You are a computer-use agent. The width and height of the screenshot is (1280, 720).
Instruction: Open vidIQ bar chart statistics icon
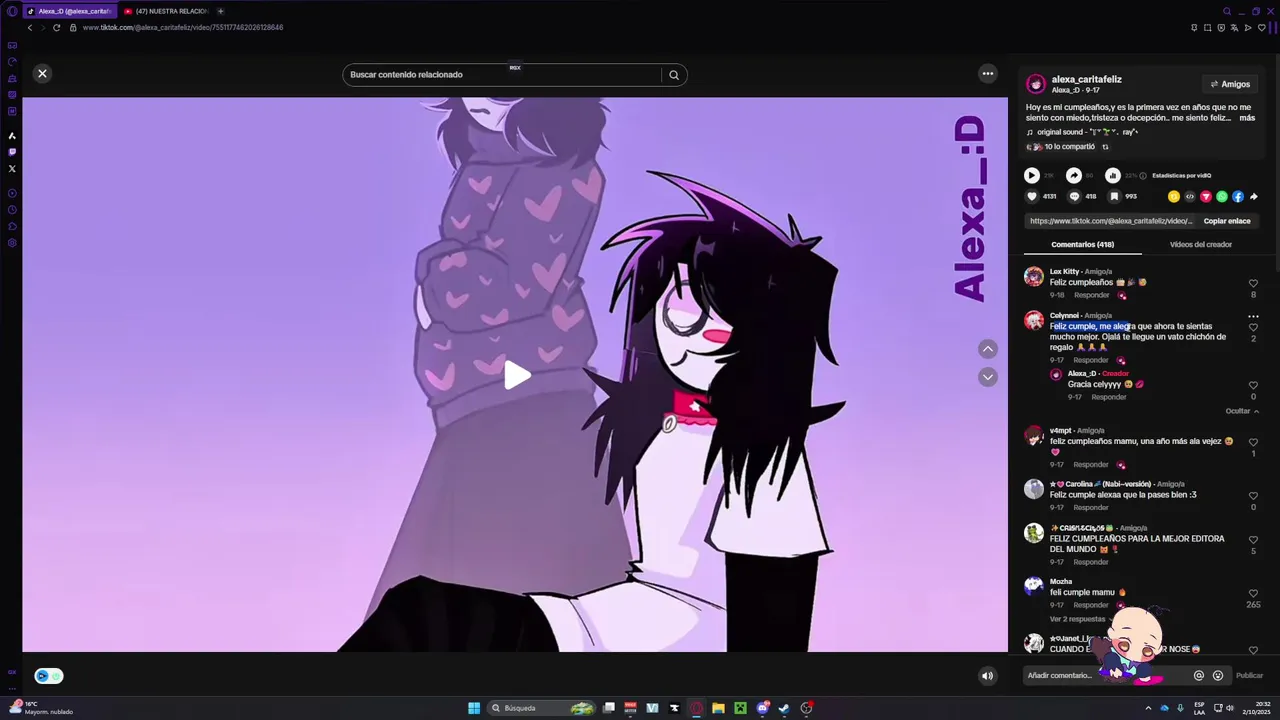pos(1112,175)
